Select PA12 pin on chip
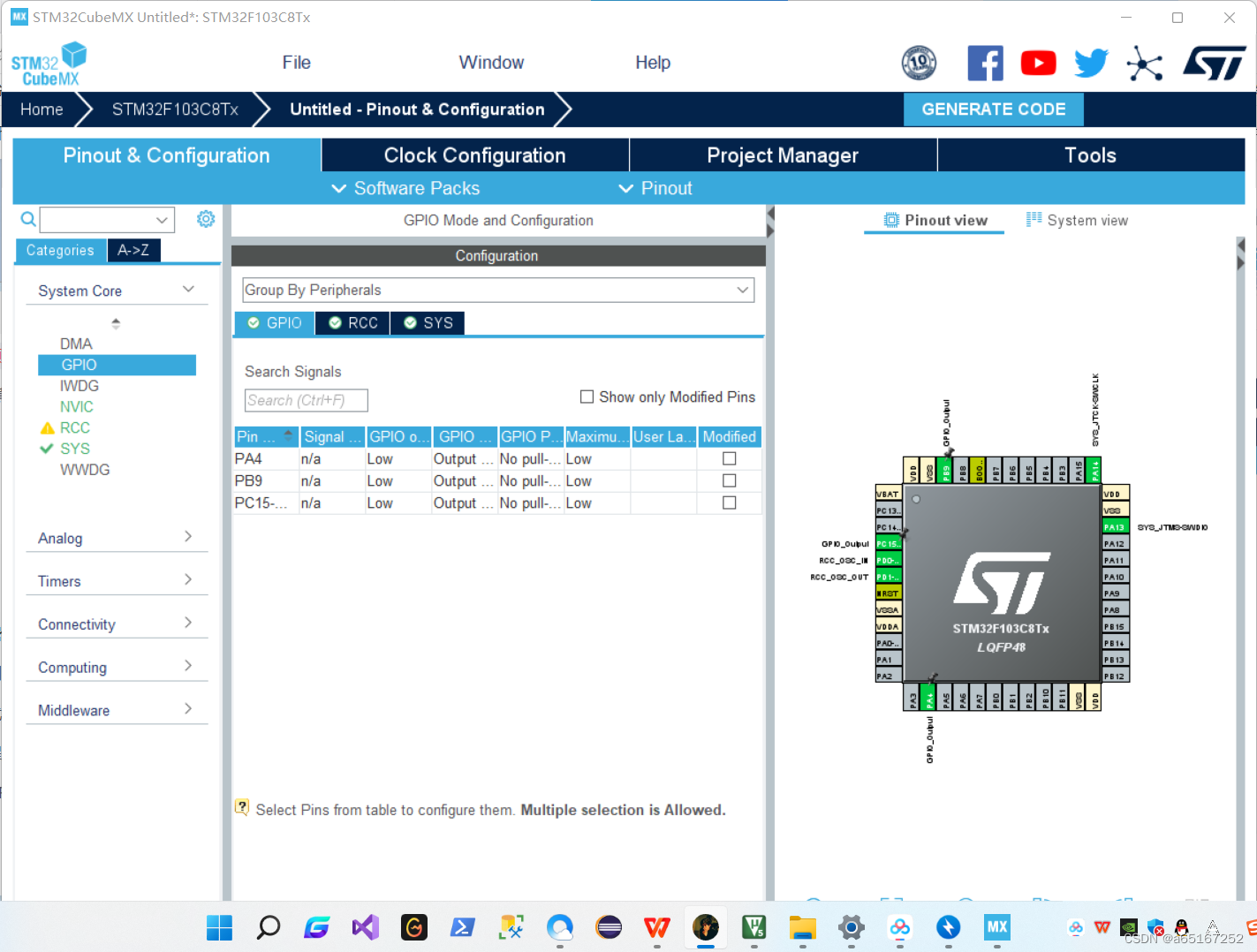This screenshot has height=952, width=1257. click(1116, 544)
